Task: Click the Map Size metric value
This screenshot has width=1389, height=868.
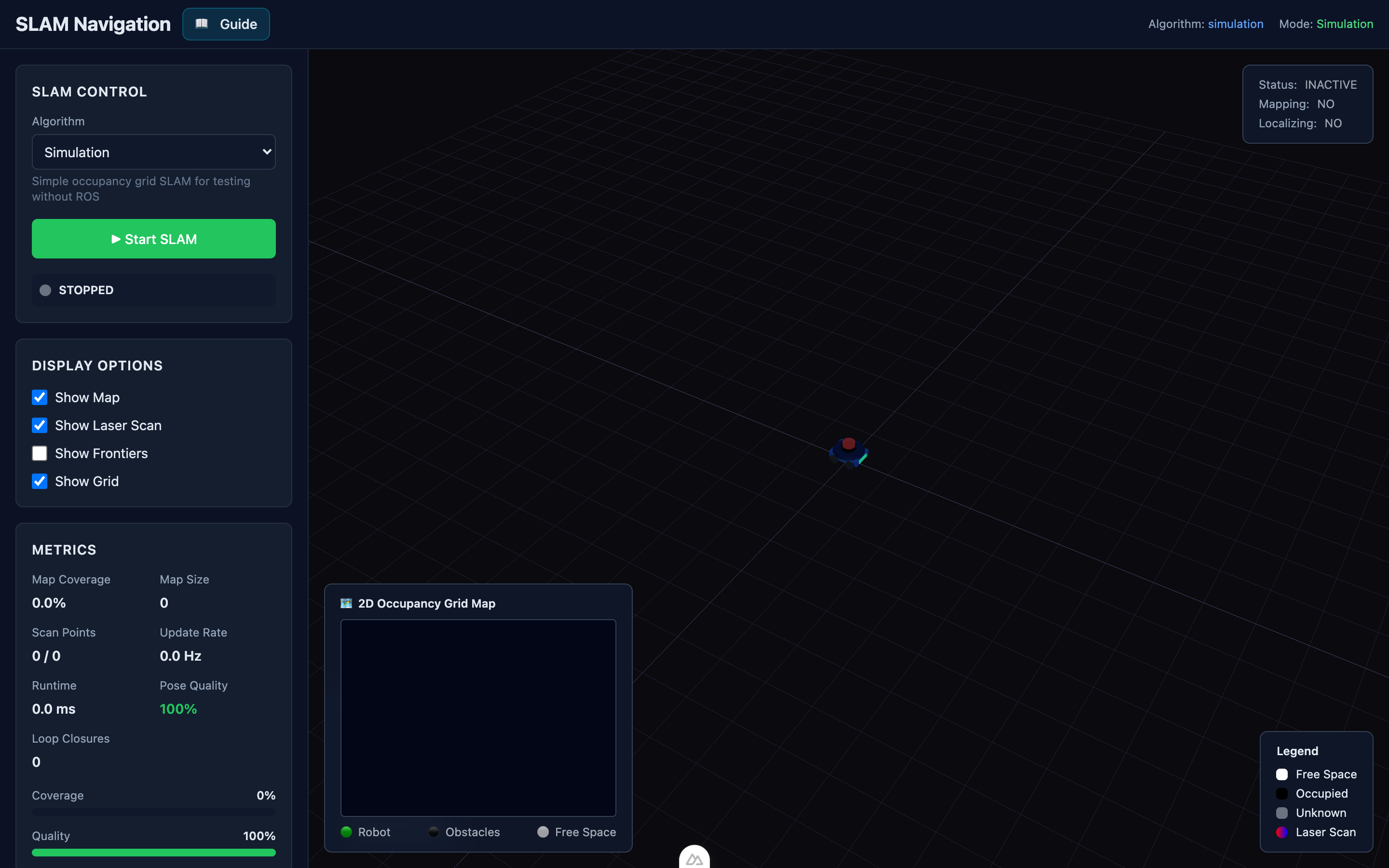Action: (x=164, y=603)
